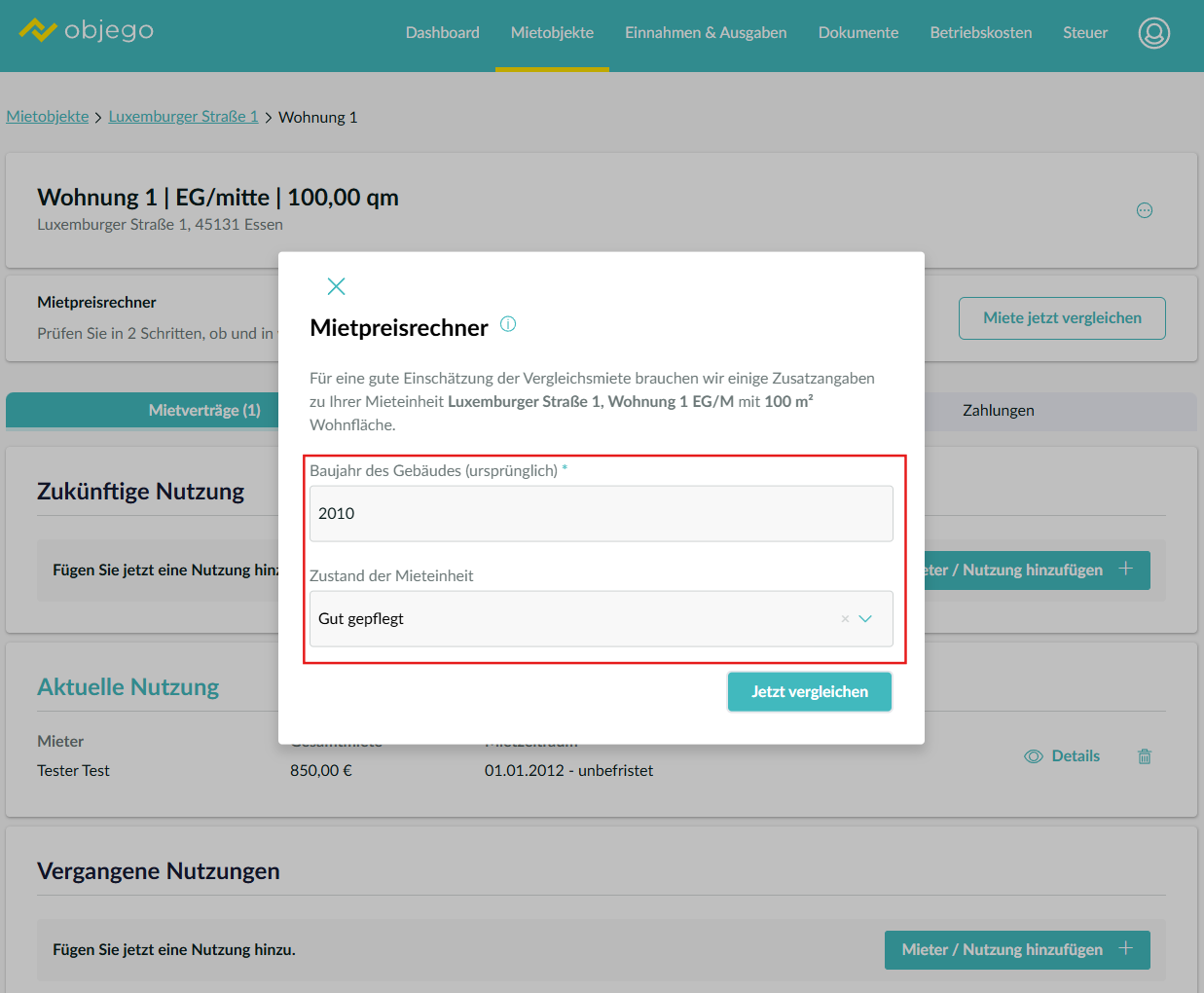Open the Gut gepflegt combo box
The width and height of the screenshot is (1204, 993).
pos(574,619)
